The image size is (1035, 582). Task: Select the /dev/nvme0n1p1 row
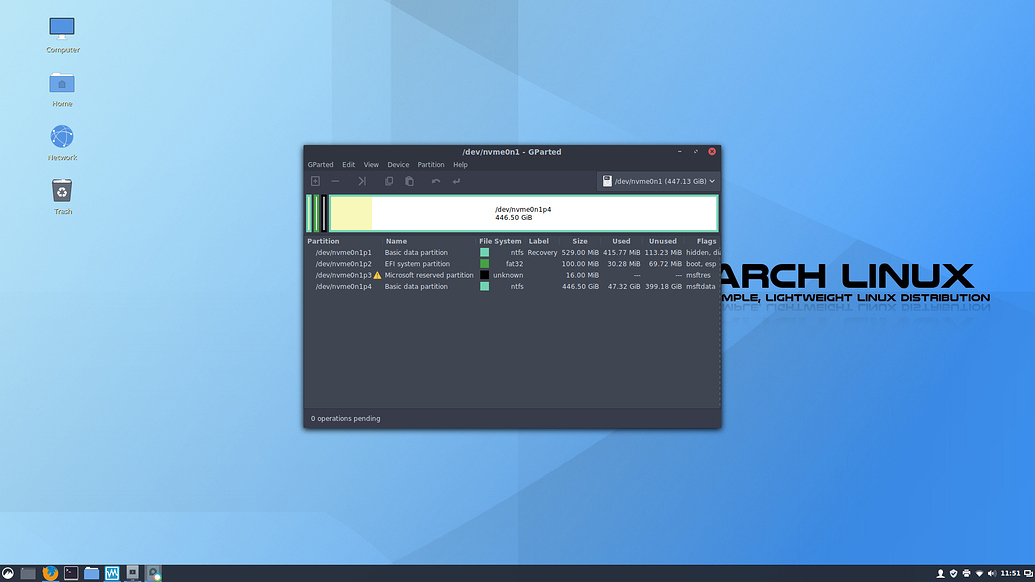click(x=512, y=253)
